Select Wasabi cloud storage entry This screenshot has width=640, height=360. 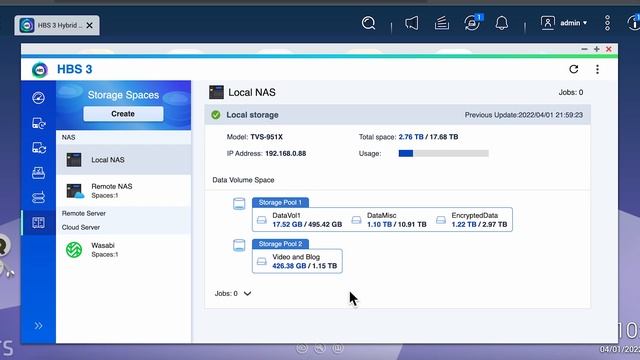[123, 249]
